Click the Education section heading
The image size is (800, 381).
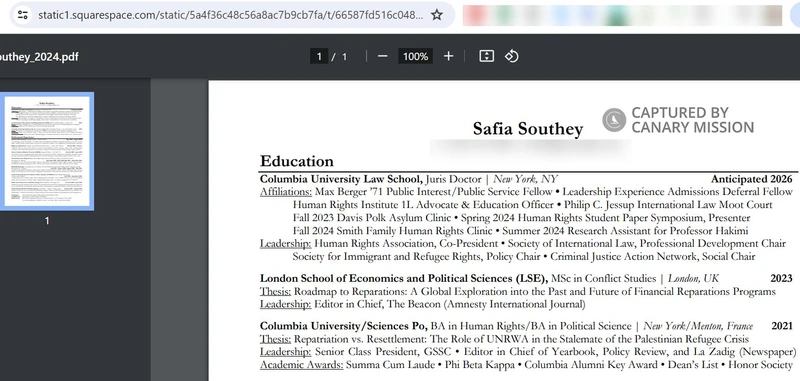pyautogui.click(x=296, y=161)
